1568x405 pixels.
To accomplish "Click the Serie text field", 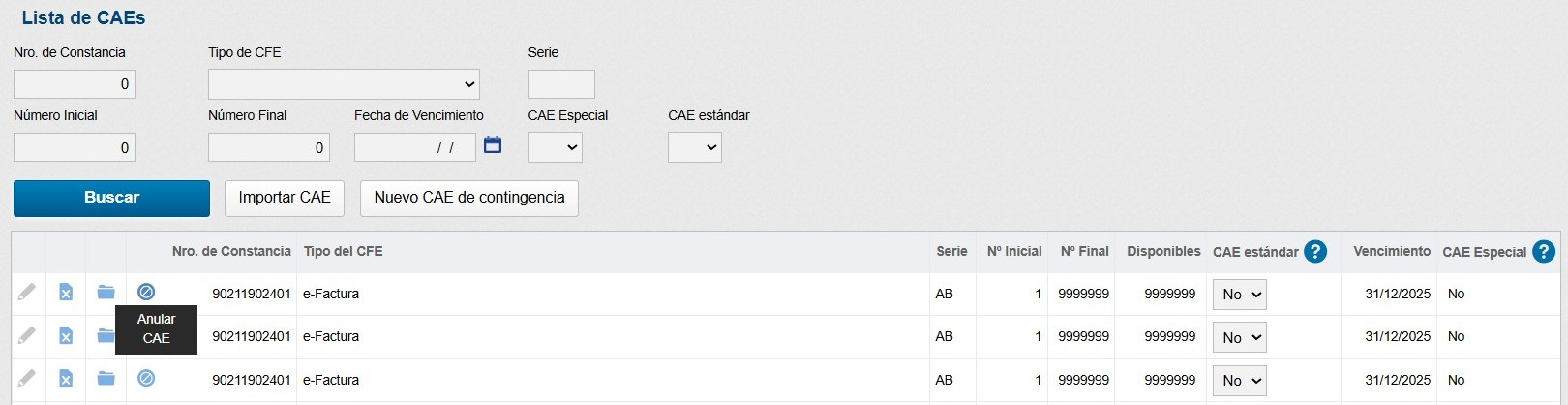I will click(x=561, y=84).
